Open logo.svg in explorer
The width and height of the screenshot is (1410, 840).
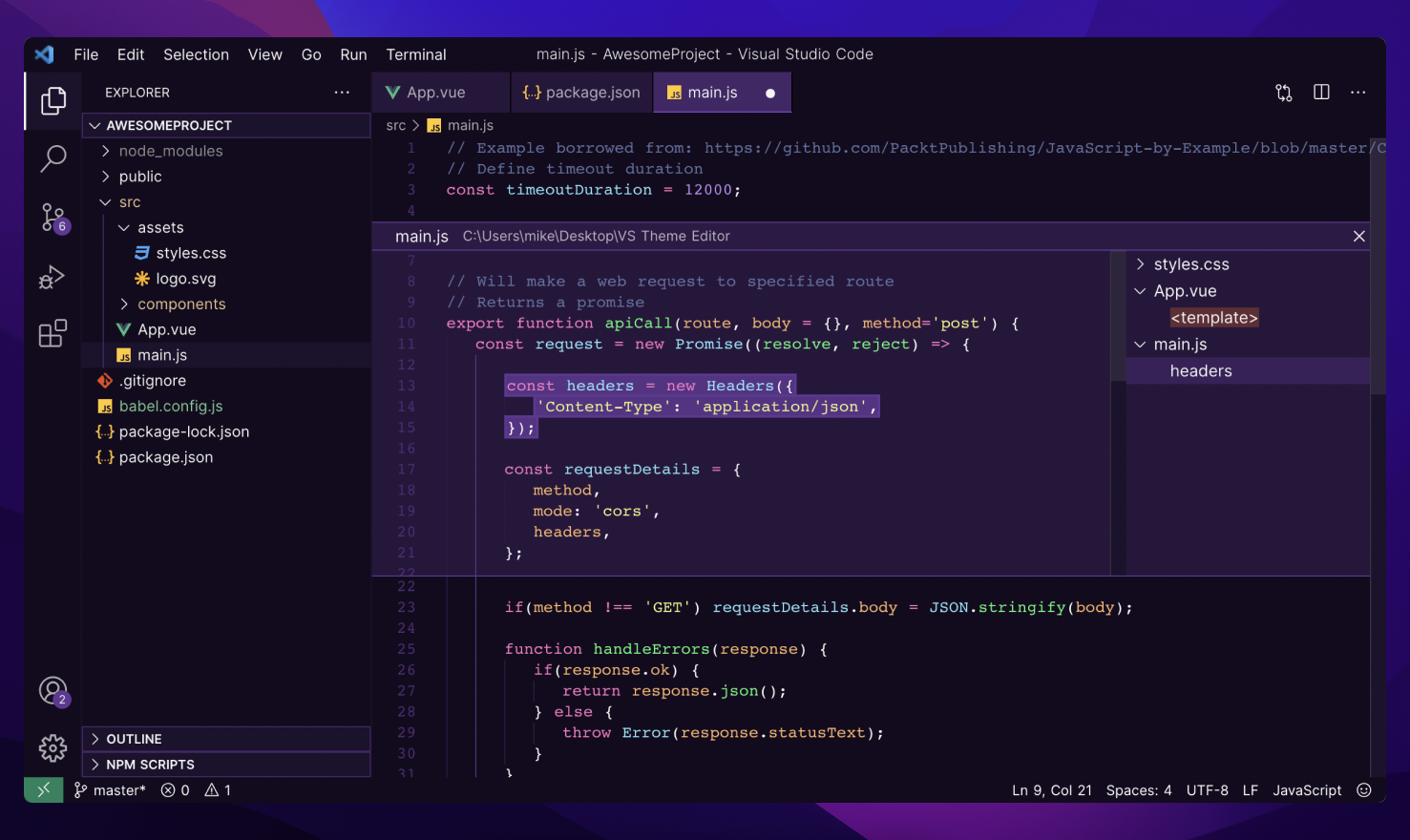point(226,279)
